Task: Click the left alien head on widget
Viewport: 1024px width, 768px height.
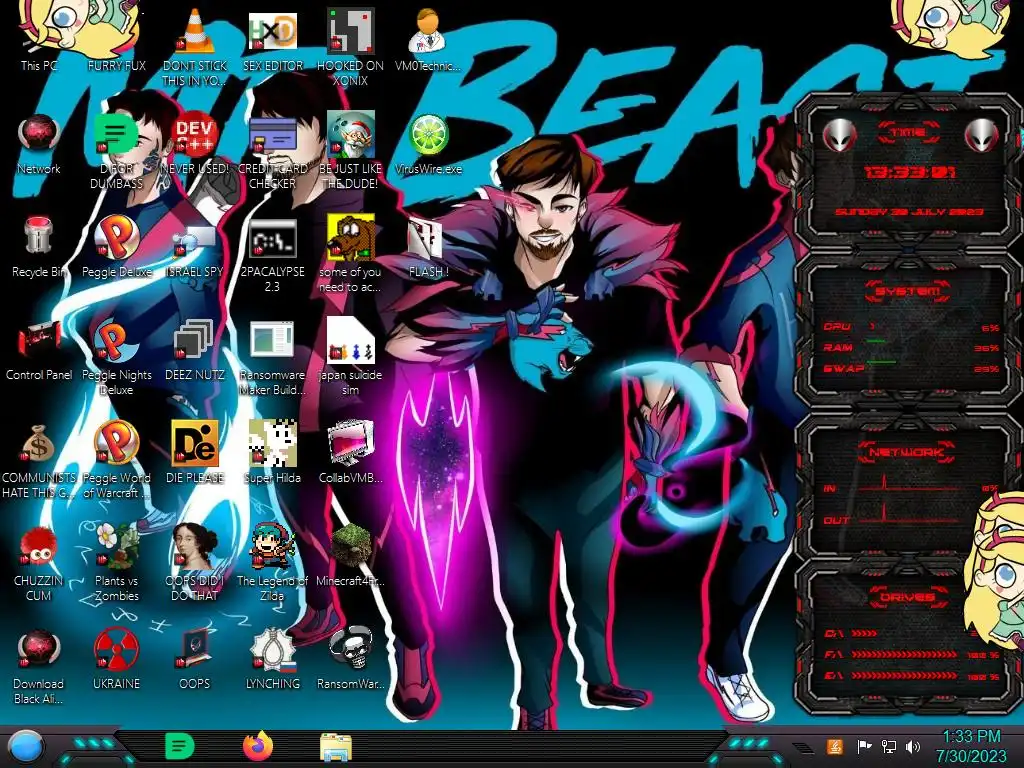Action: pos(840,135)
